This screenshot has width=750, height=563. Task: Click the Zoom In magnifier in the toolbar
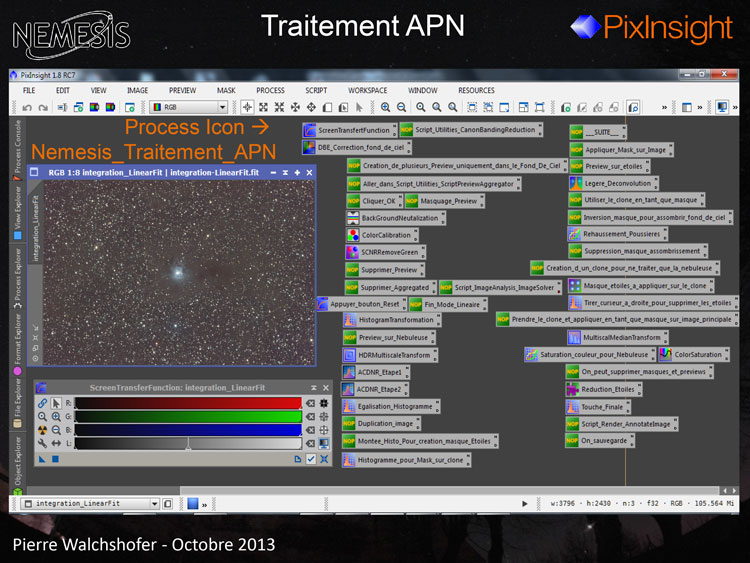[x=386, y=107]
